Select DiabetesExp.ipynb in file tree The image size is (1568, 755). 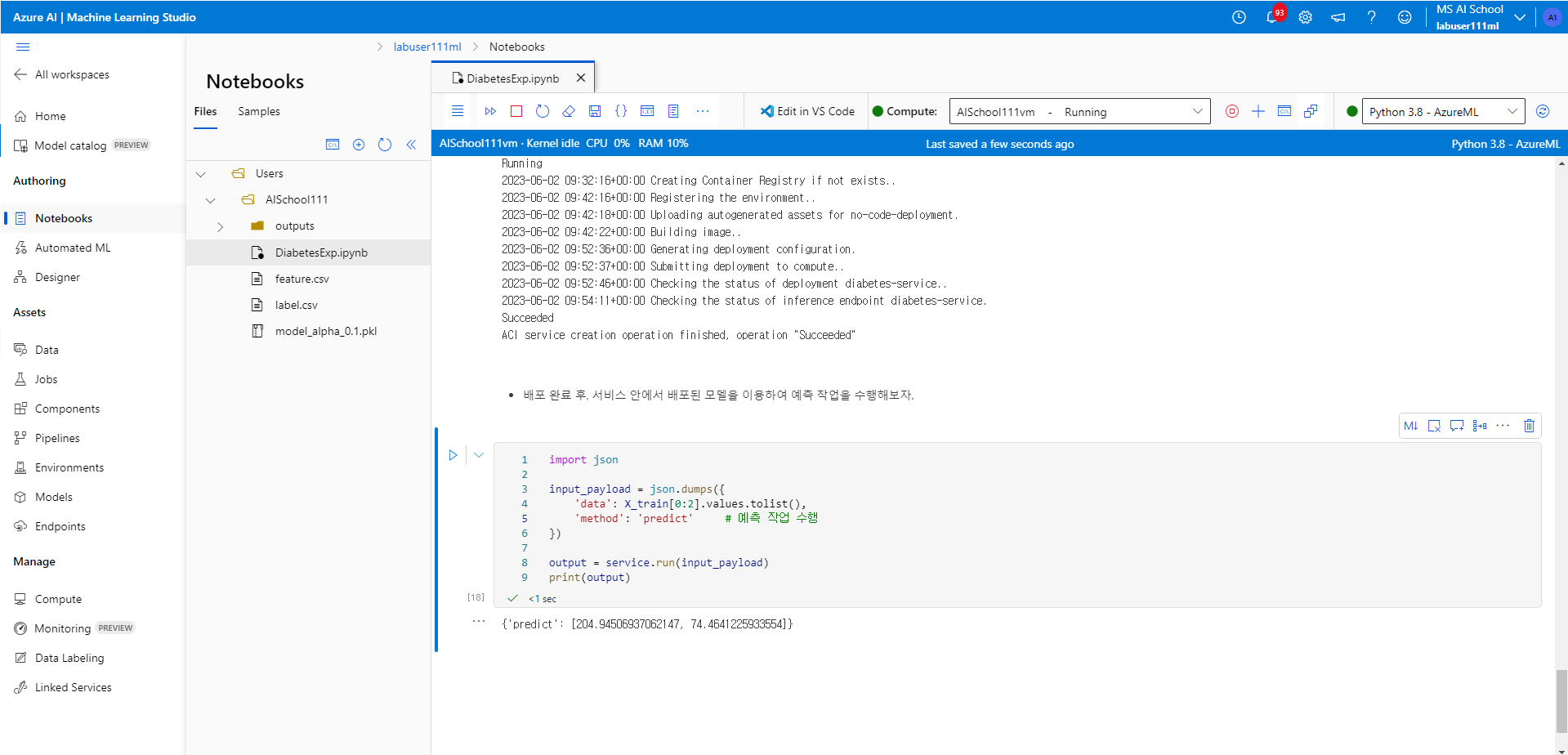point(321,252)
